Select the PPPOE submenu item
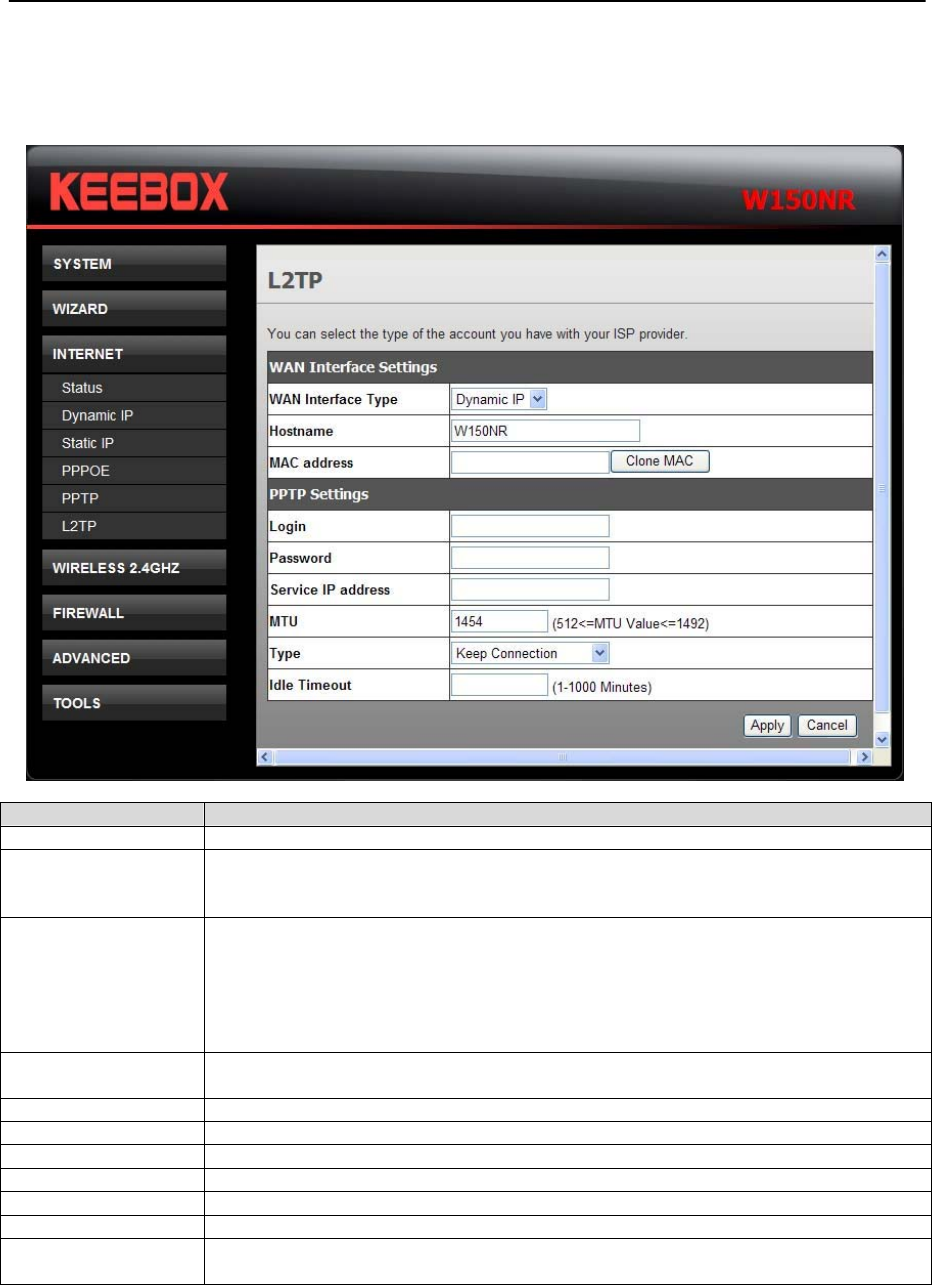This screenshot has height=1285, width=932. coord(135,470)
